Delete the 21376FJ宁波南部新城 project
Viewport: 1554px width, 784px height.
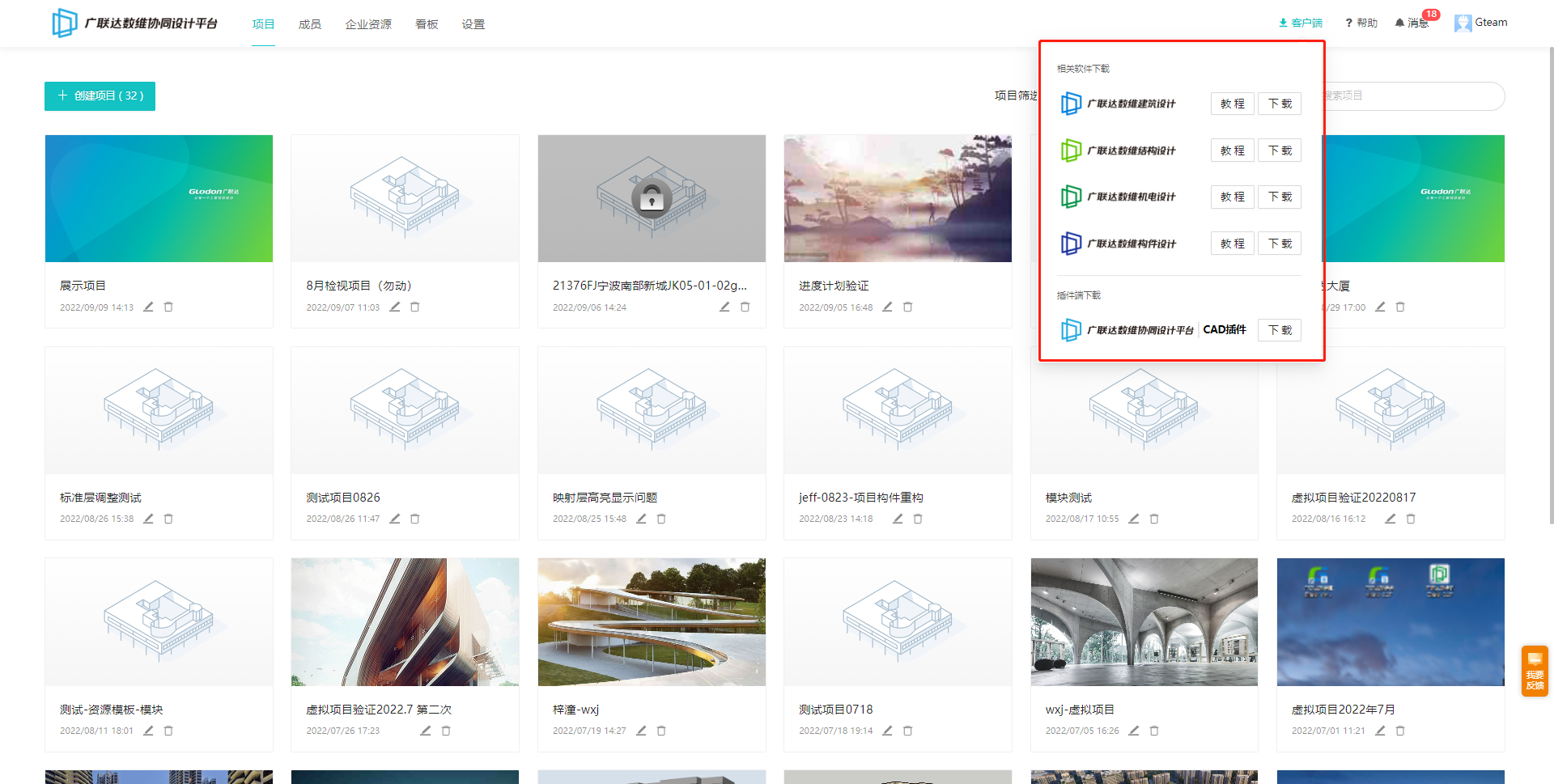pyautogui.click(x=745, y=307)
